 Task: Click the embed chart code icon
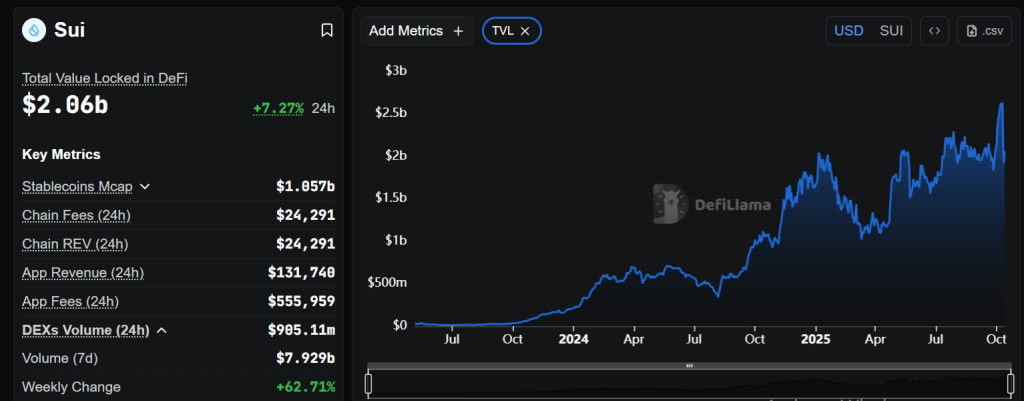[x=934, y=31]
